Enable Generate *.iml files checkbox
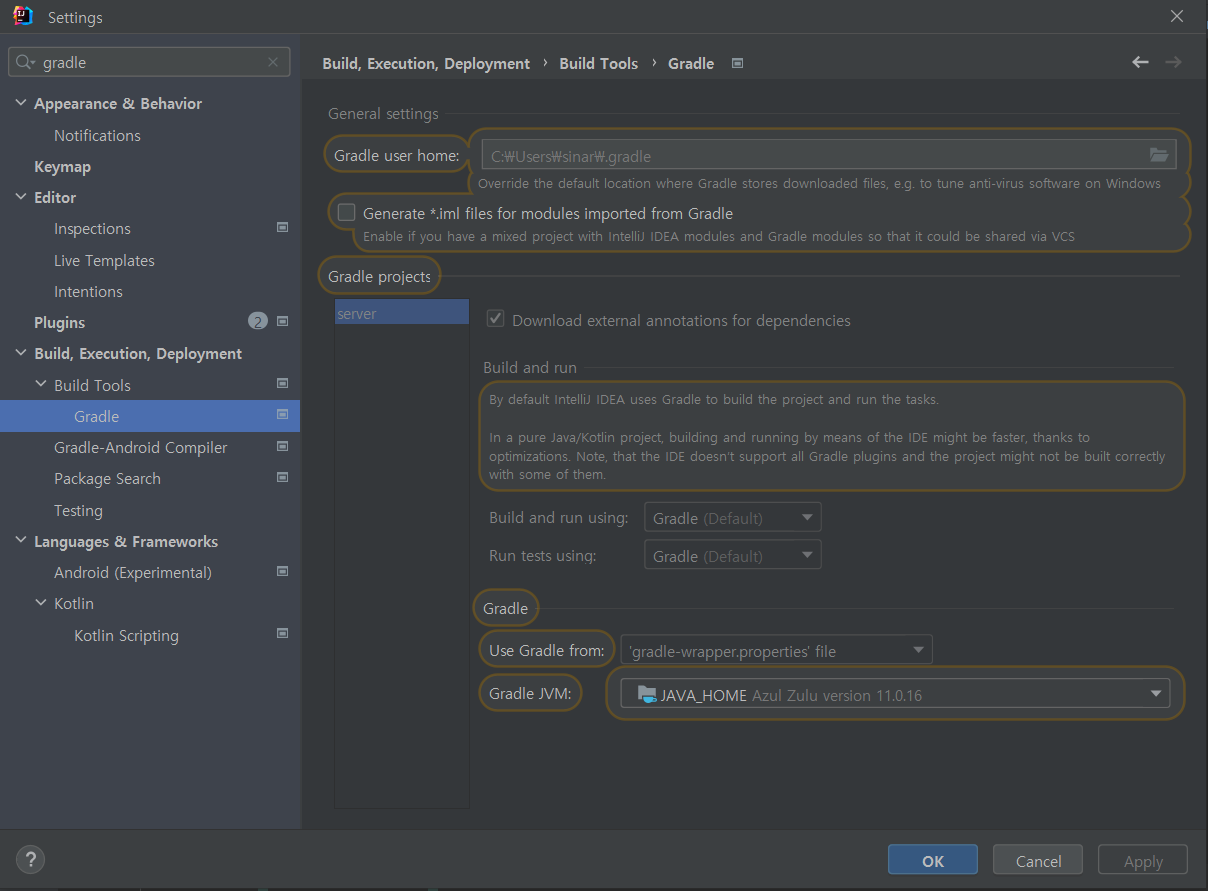Image resolution: width=1208 pixels, height=891 pixels. (346, 212)
